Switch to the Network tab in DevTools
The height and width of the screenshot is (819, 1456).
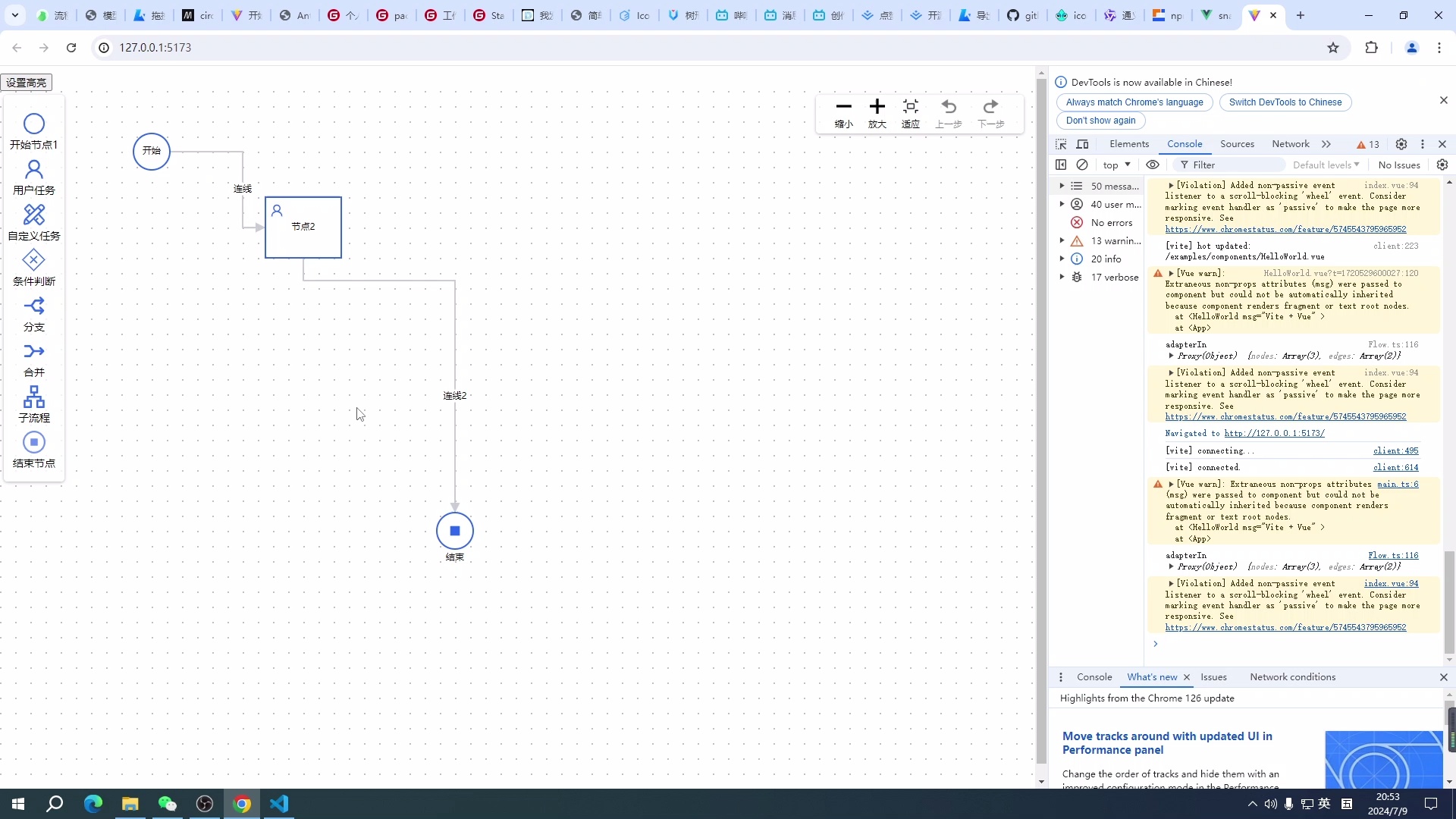(x=1290, y=144)
